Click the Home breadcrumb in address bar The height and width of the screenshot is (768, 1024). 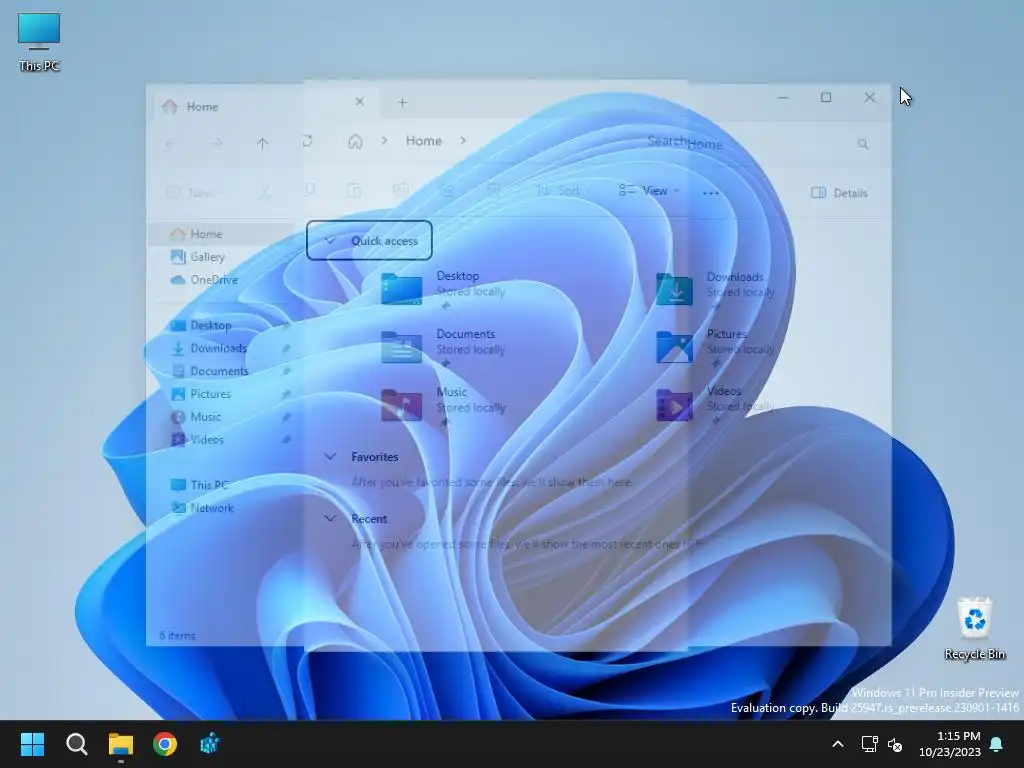(423, 140)
